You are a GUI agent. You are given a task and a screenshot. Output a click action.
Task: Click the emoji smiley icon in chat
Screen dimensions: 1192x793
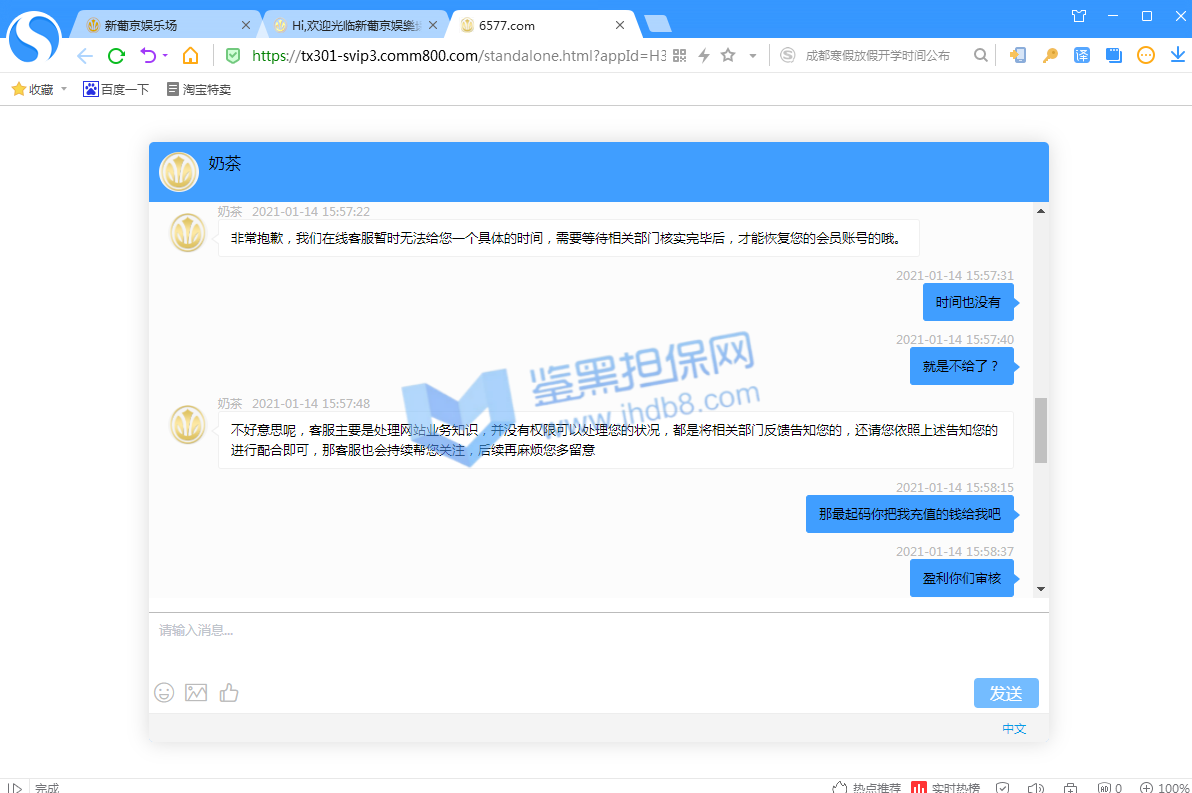[x=164, y=692]
